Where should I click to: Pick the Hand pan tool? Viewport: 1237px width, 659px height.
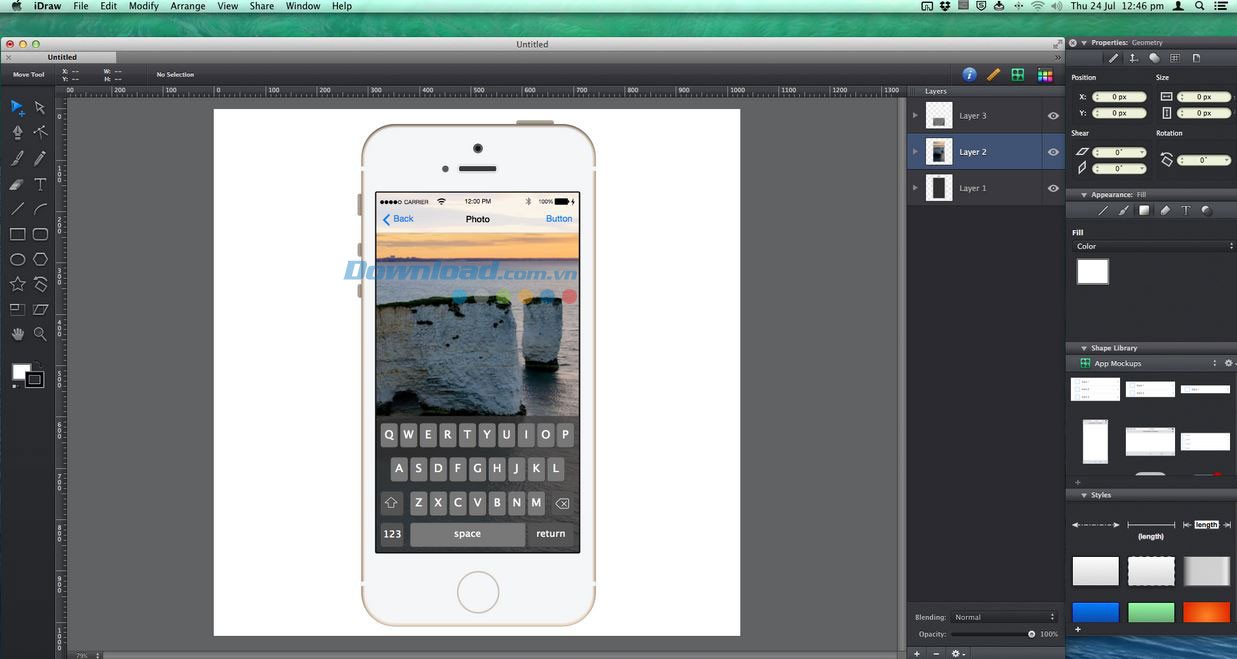(17, 334)
